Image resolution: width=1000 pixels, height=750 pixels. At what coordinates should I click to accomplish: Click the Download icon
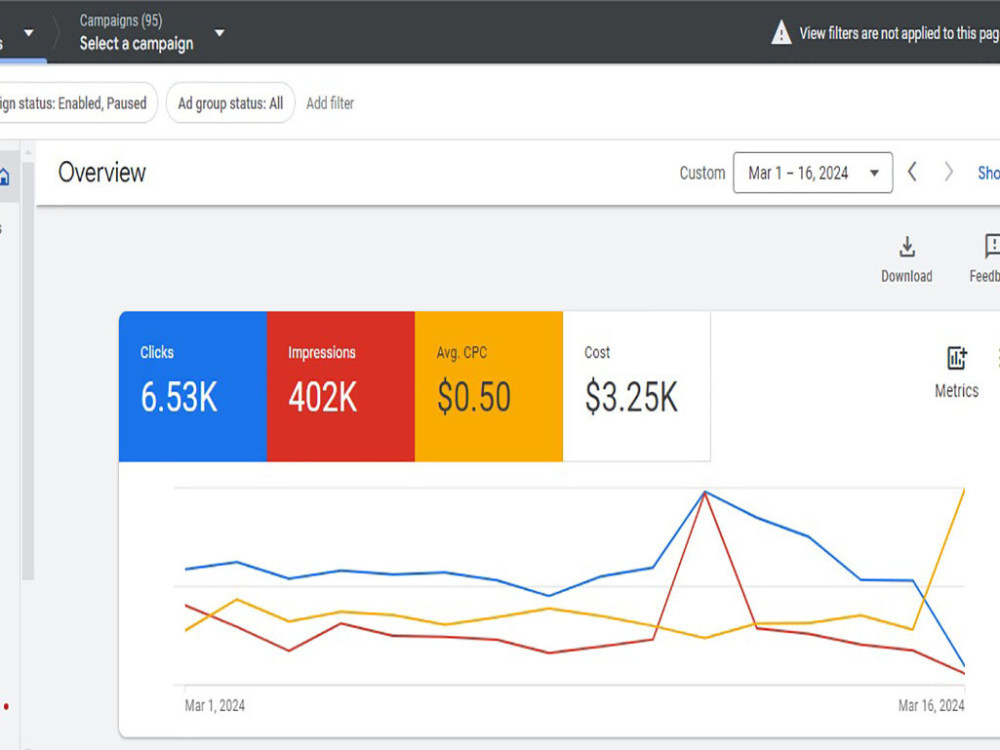907,247
